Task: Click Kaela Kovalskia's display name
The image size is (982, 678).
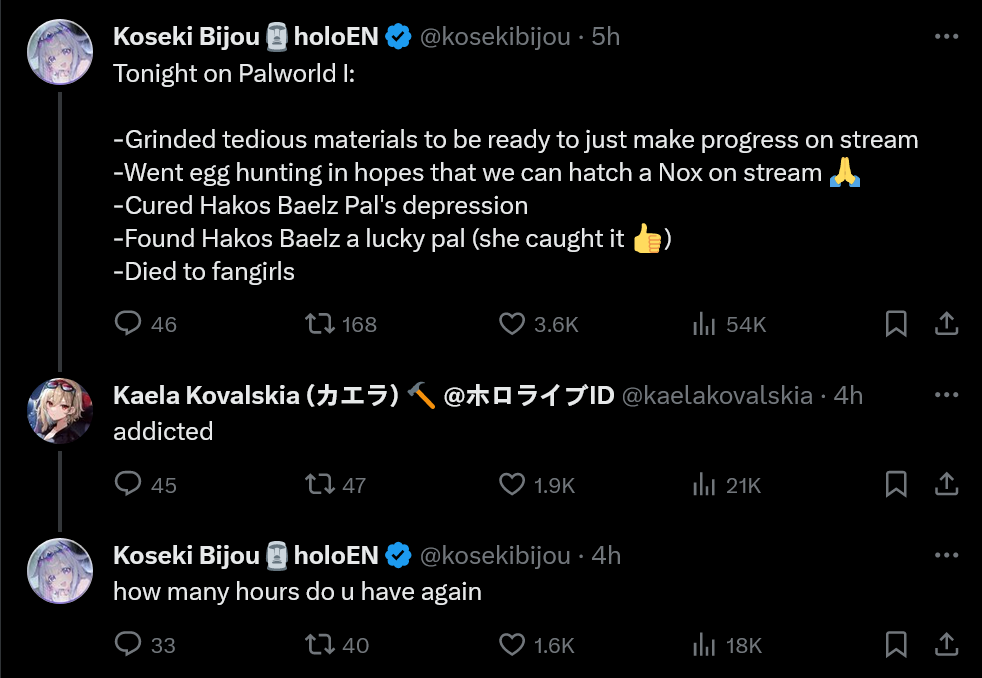Action: pos(255,396)
